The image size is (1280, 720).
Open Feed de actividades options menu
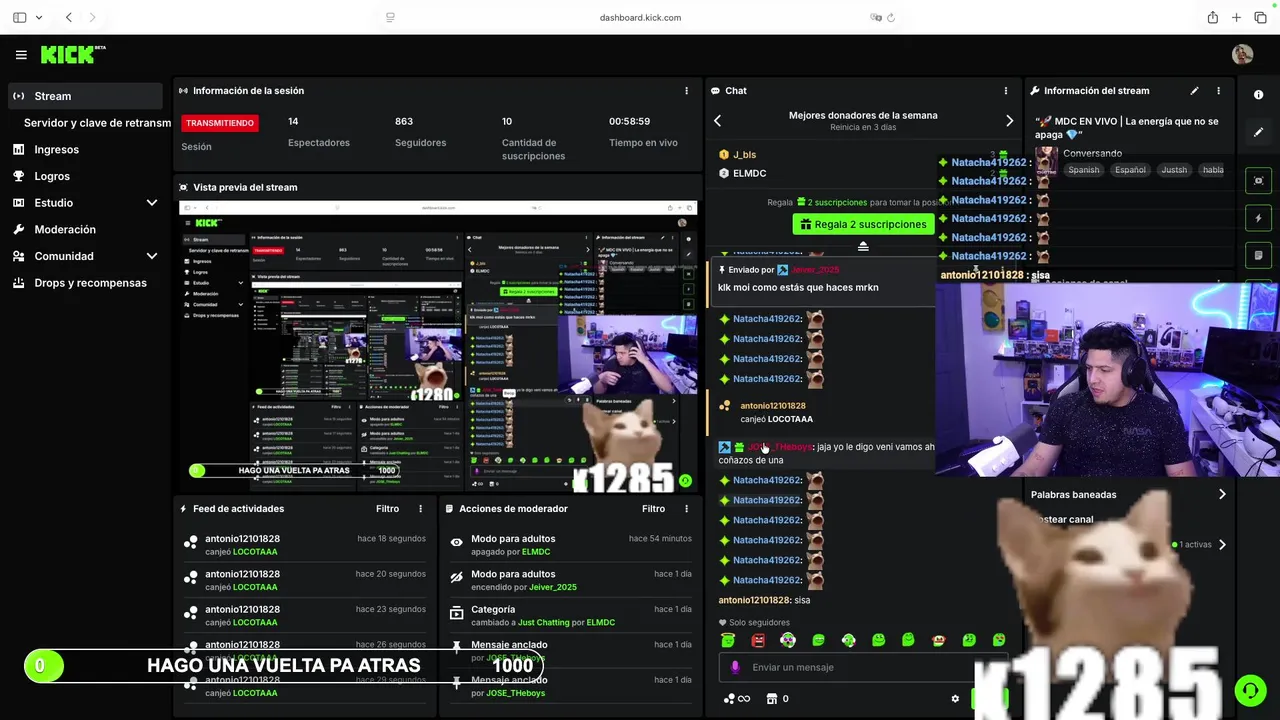tap(420, 509)
